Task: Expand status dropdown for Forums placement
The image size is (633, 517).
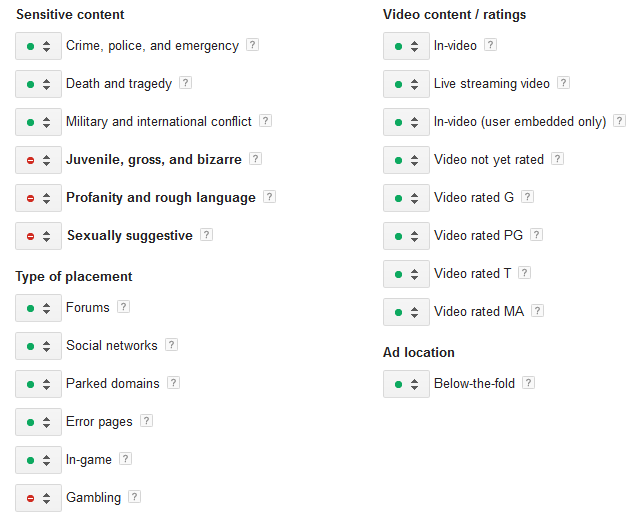Action: 38,308
